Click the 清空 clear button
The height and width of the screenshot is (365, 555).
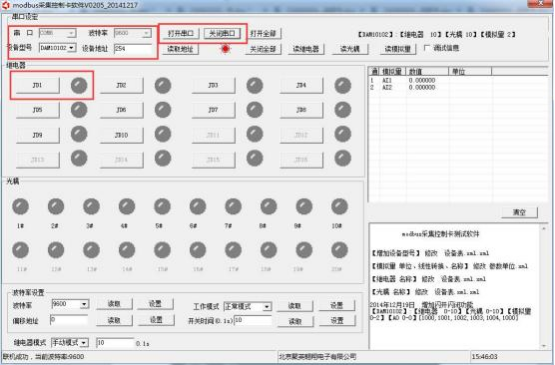(520, 212)
